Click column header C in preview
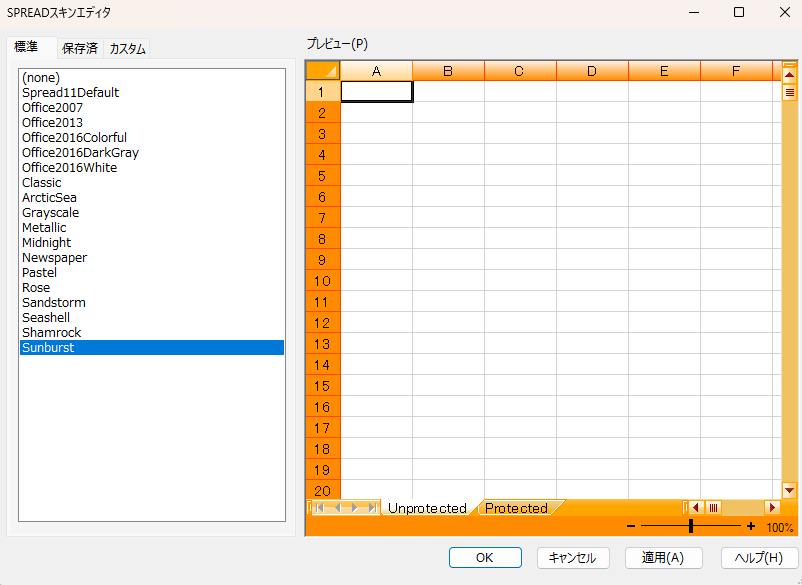802x585 pixels. (520, 71)
